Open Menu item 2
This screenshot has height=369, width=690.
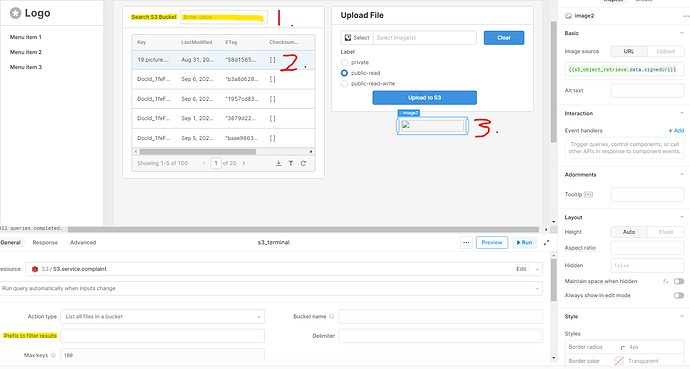tap(26, 52)
